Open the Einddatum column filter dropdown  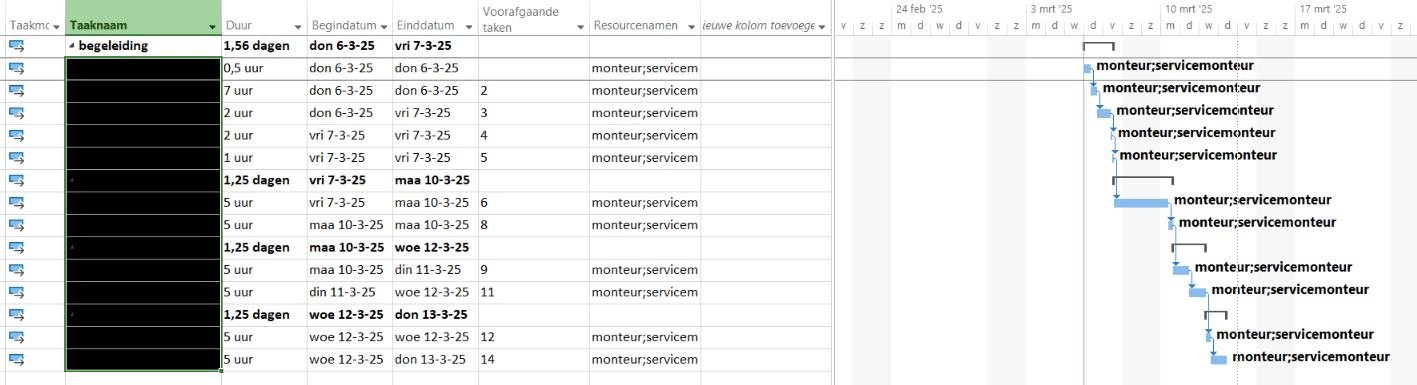[468, 26]
